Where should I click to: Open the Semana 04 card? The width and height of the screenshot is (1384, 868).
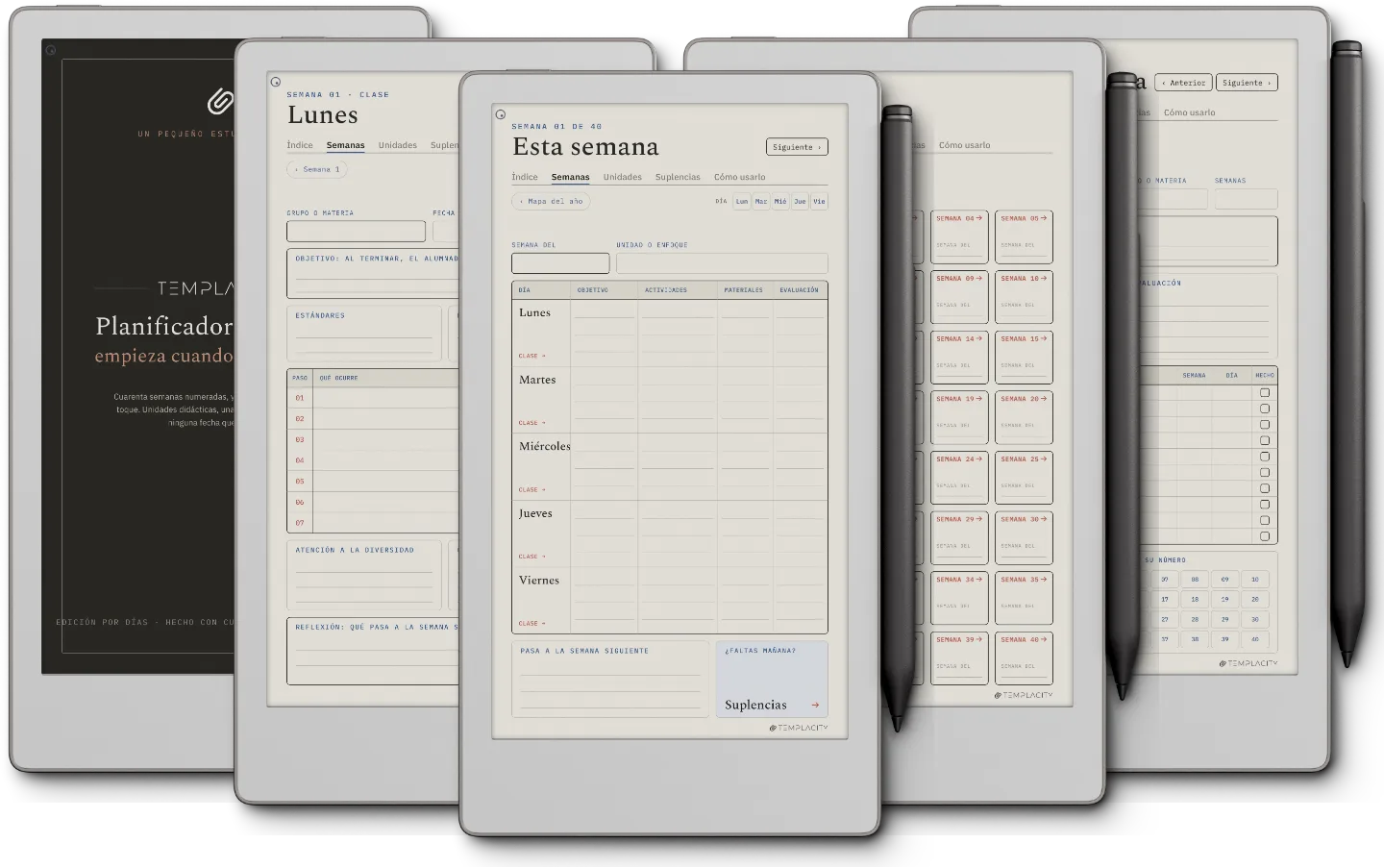pos(959,236)
